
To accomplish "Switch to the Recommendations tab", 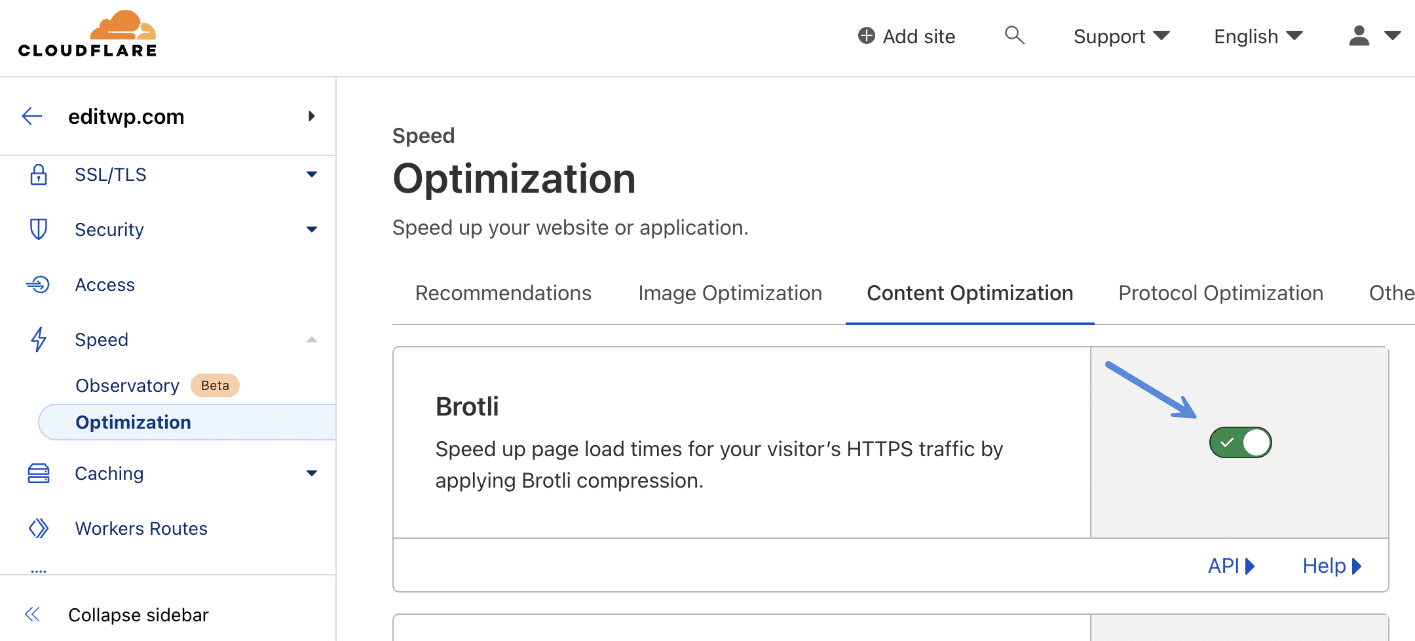I will coord(503,293).
